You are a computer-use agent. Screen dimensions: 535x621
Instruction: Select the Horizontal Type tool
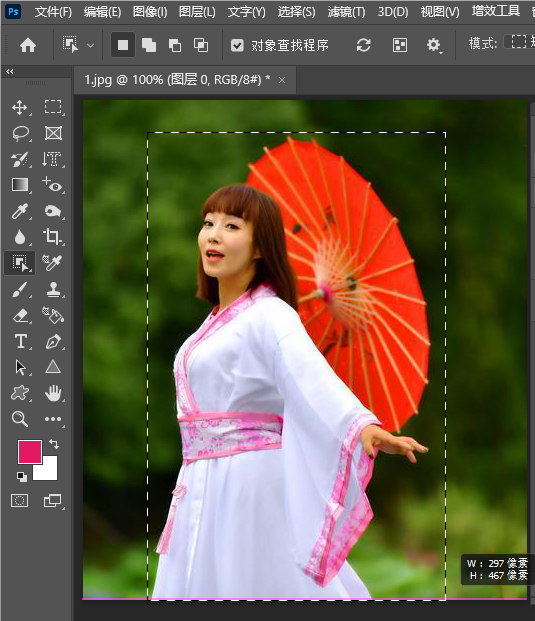tap(21, 341)
